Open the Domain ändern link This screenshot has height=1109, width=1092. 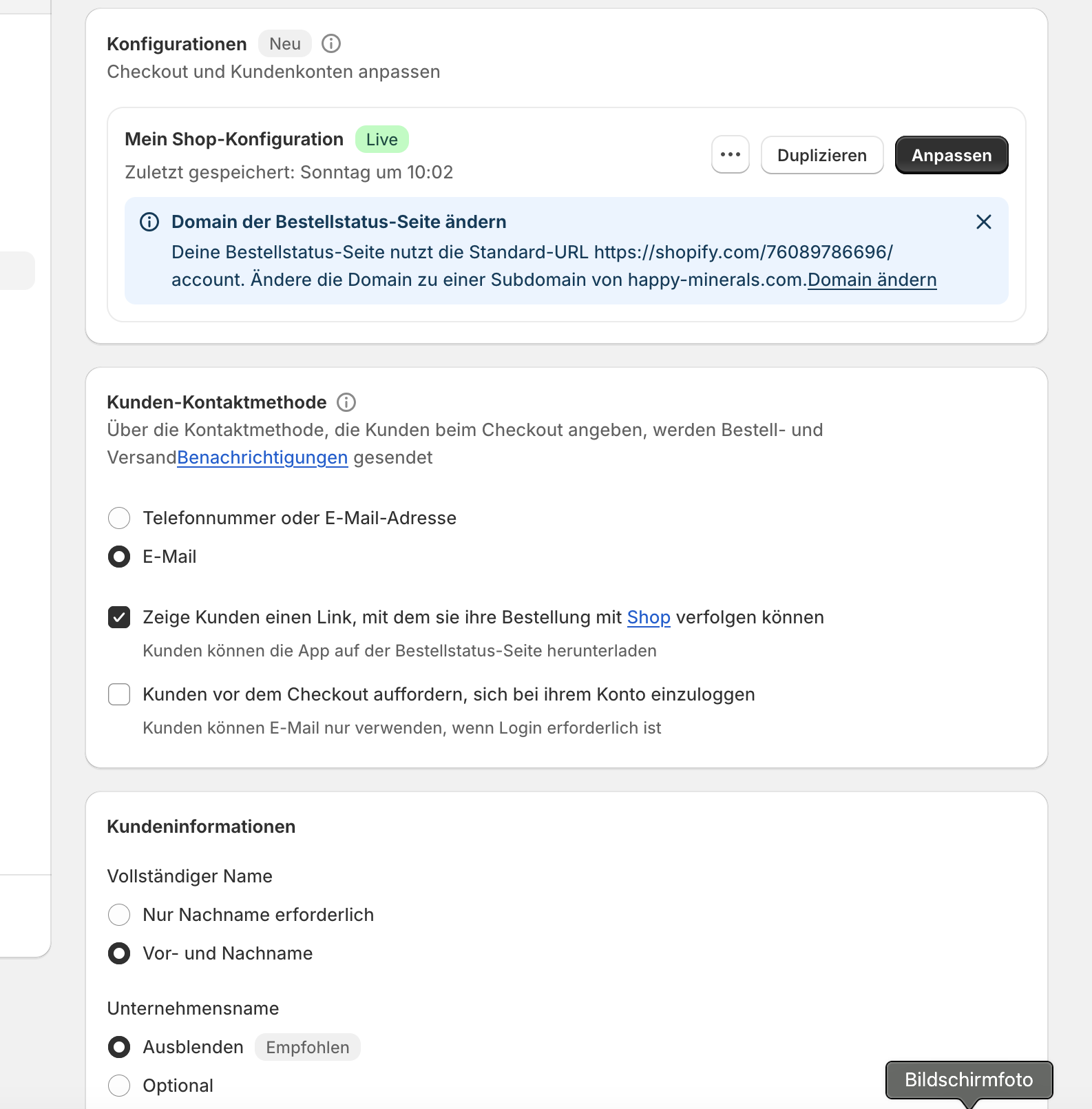[872, 280]
